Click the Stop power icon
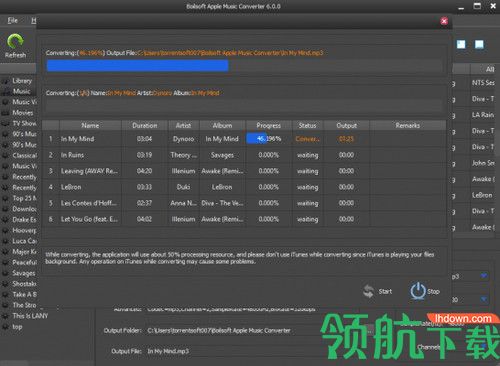Viewport: 500px width, 366px height. [x=418, y=291]
